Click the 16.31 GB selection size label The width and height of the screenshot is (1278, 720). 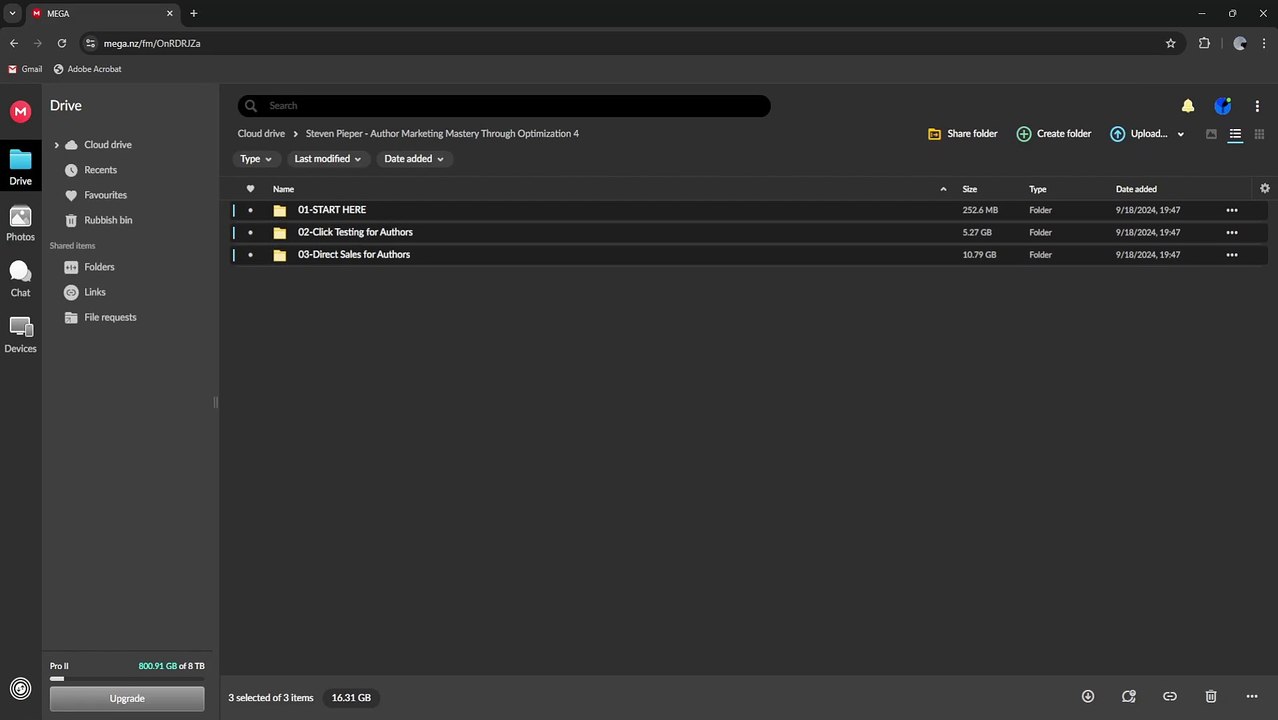click(351, 698)
